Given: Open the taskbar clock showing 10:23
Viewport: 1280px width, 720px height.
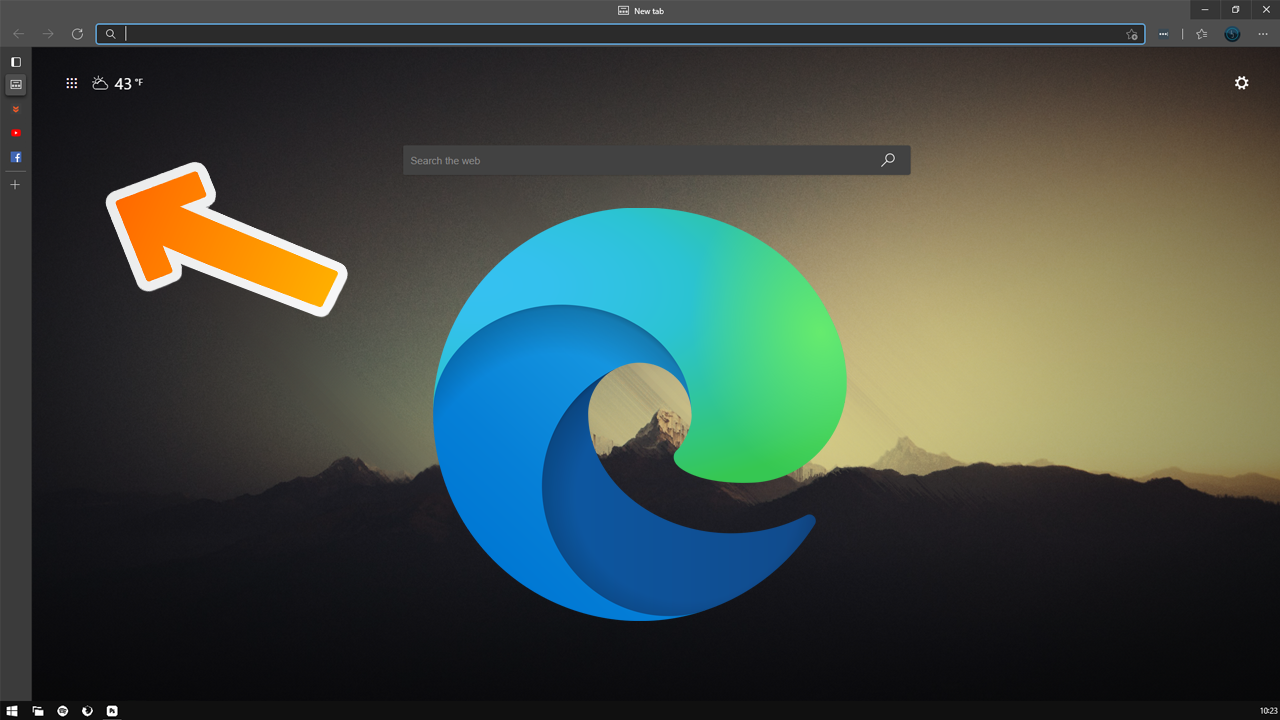Looking at the screenshot, I should (1267, 711).
